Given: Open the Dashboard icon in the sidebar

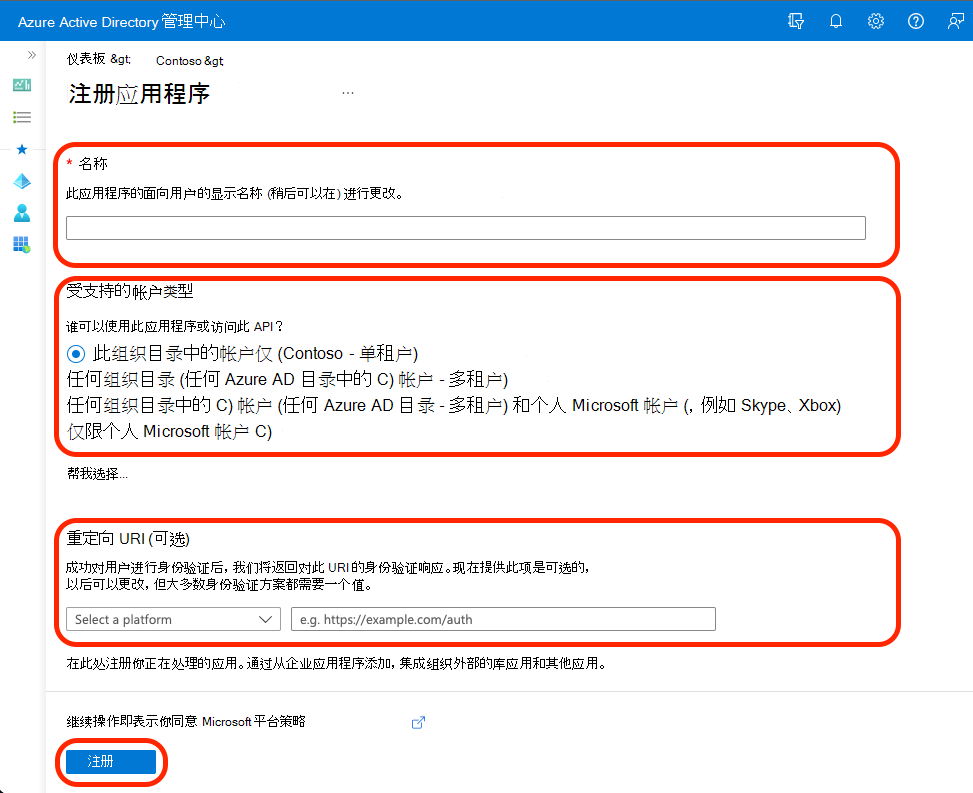Looking at the screenshot, I should (22, 85).
